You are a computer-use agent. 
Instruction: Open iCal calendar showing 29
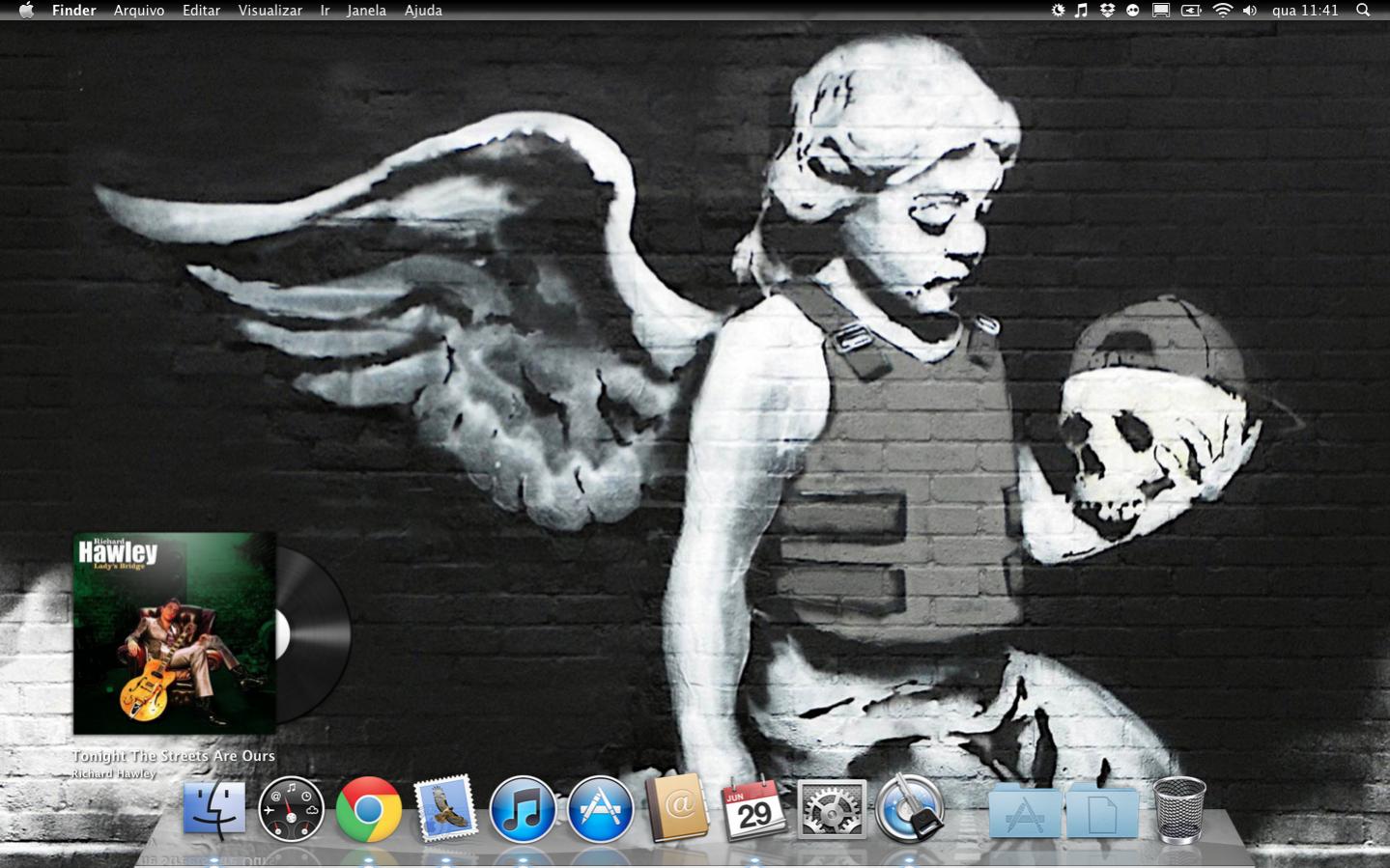click(x=754, y=809)
